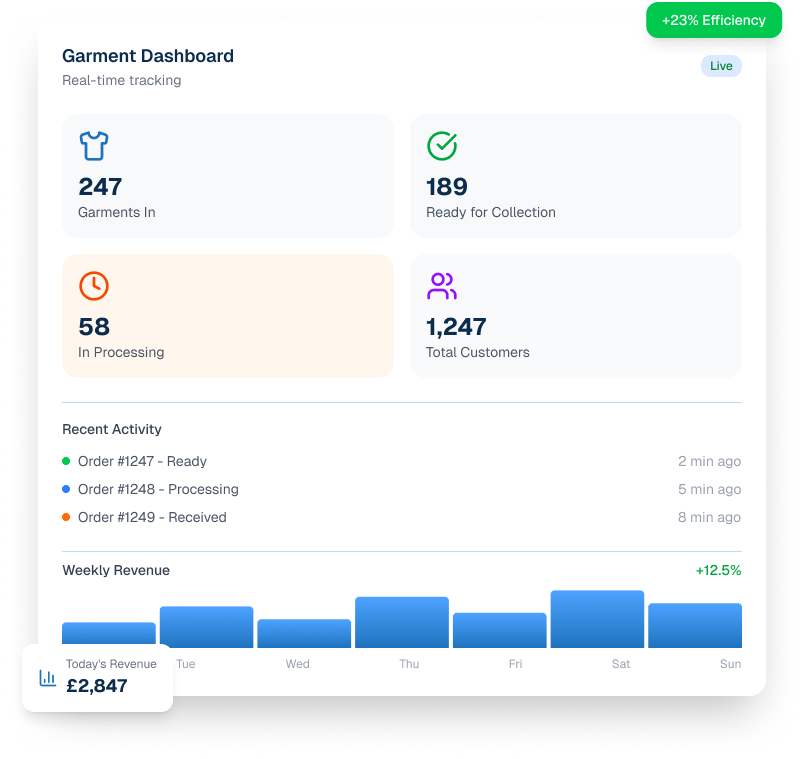Open the 1,247 Total Customers card
804x759 pixels.
tap(576, 316)
